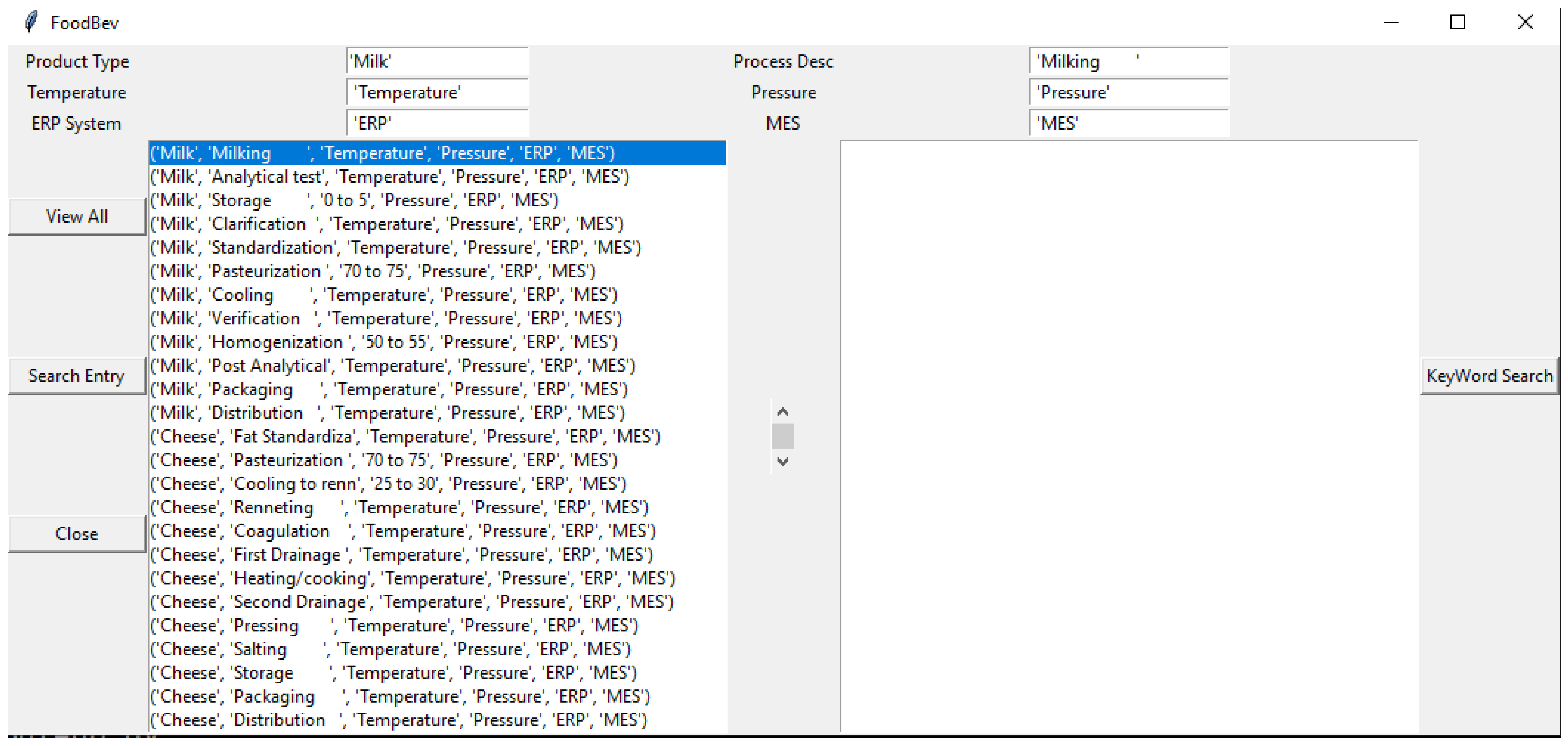This screenshot has height=746, width=1568.
Task: Maximize the FoodBev window
Action: click(x=1457, y=23)
